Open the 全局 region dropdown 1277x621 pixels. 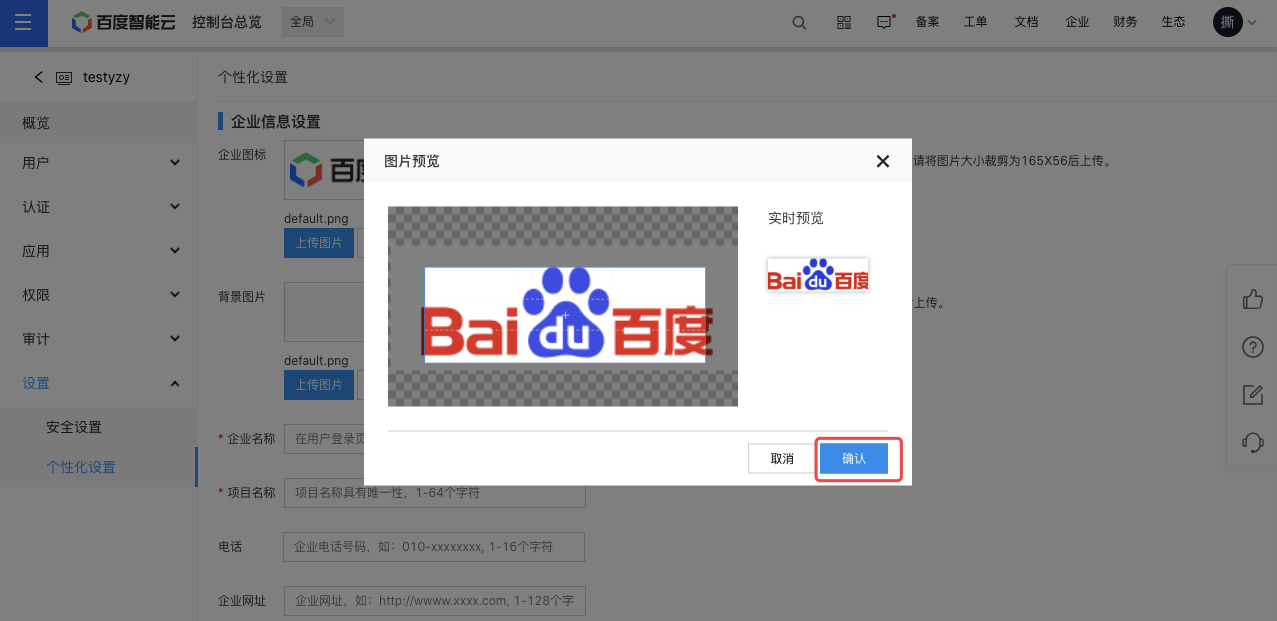click(x=313, y=22)
